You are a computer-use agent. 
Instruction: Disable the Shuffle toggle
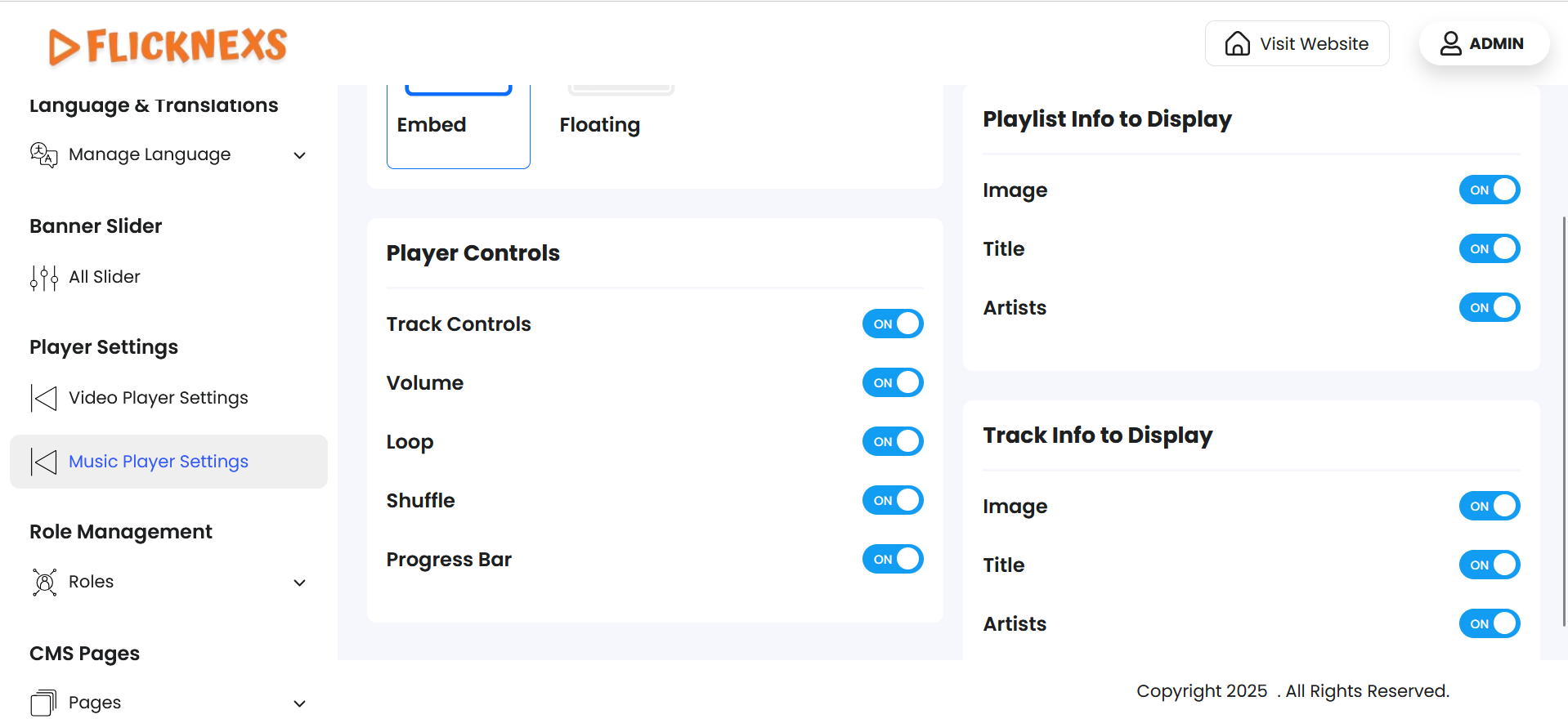[x=893, y=501]
